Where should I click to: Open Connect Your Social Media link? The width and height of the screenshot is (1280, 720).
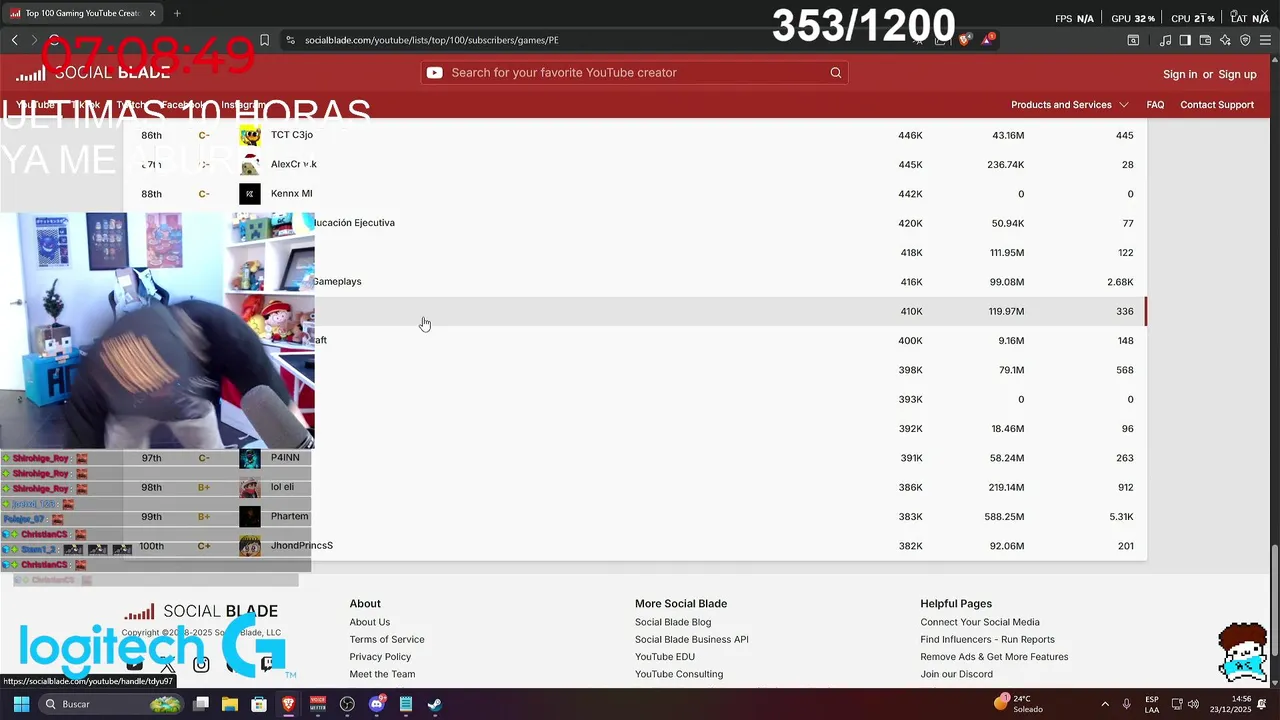point(980,622)
